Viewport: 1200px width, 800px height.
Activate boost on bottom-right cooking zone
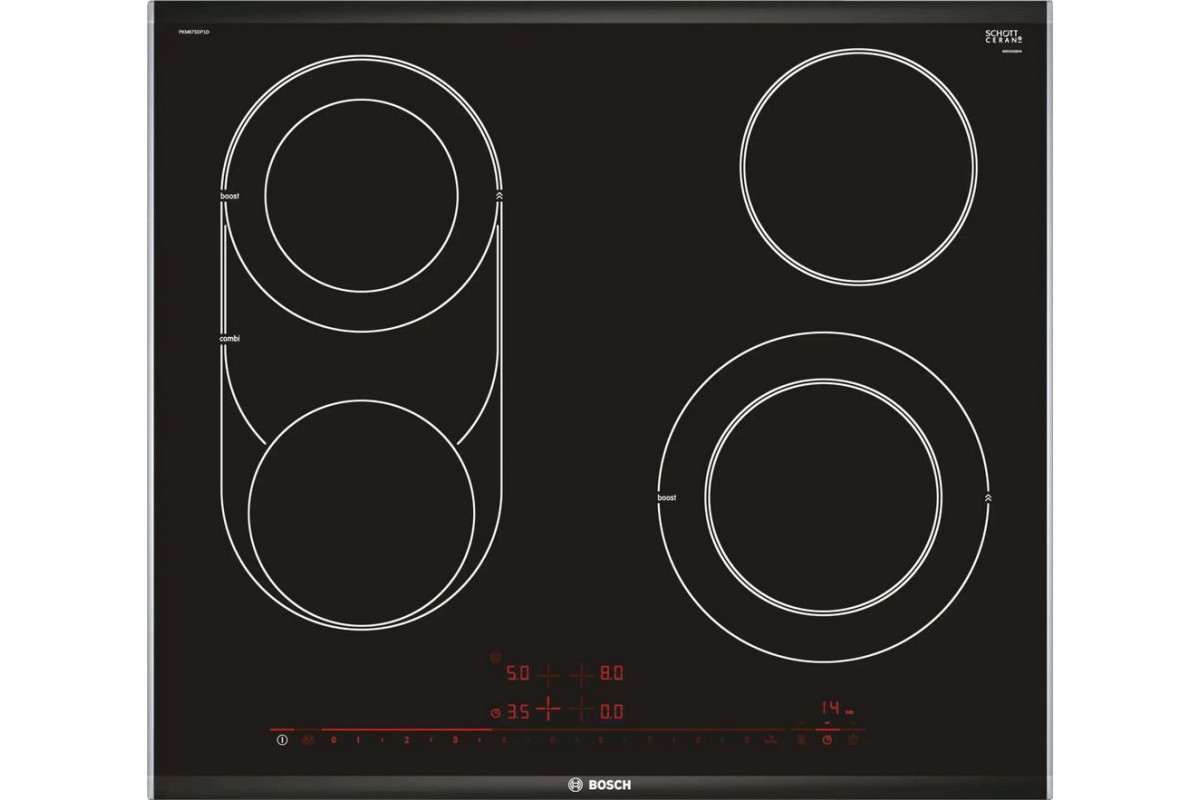click(667, 497)
